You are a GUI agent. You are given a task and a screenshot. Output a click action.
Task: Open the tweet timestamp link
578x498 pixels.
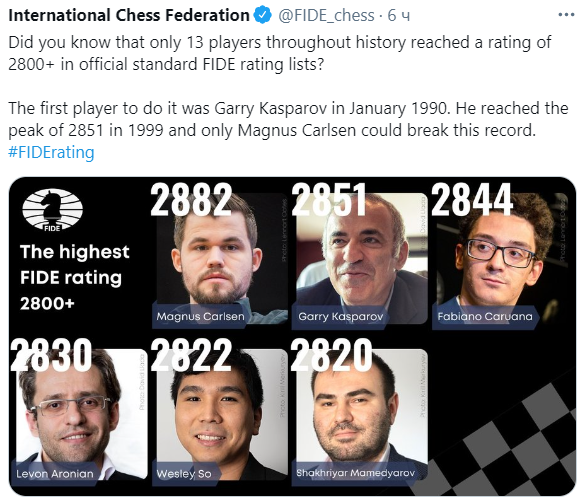click(x=398, y=15)
